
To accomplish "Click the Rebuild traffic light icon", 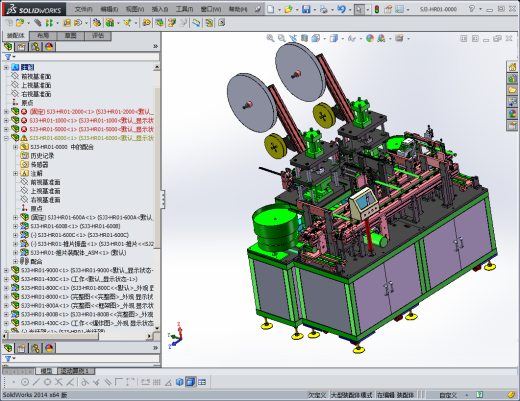I will tap(377, 9).
